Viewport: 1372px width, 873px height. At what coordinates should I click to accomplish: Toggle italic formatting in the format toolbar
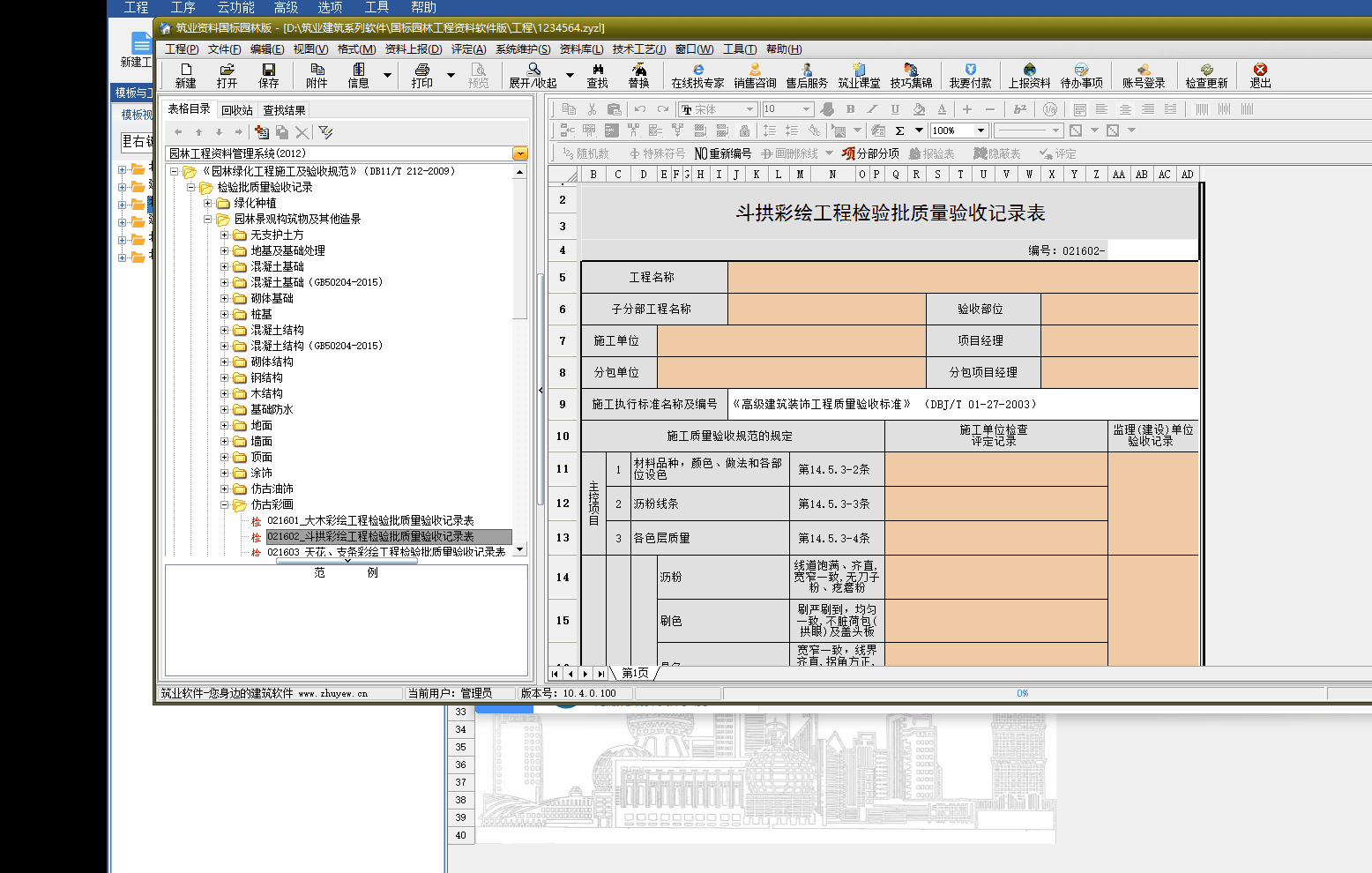click(x=872, y=109)
